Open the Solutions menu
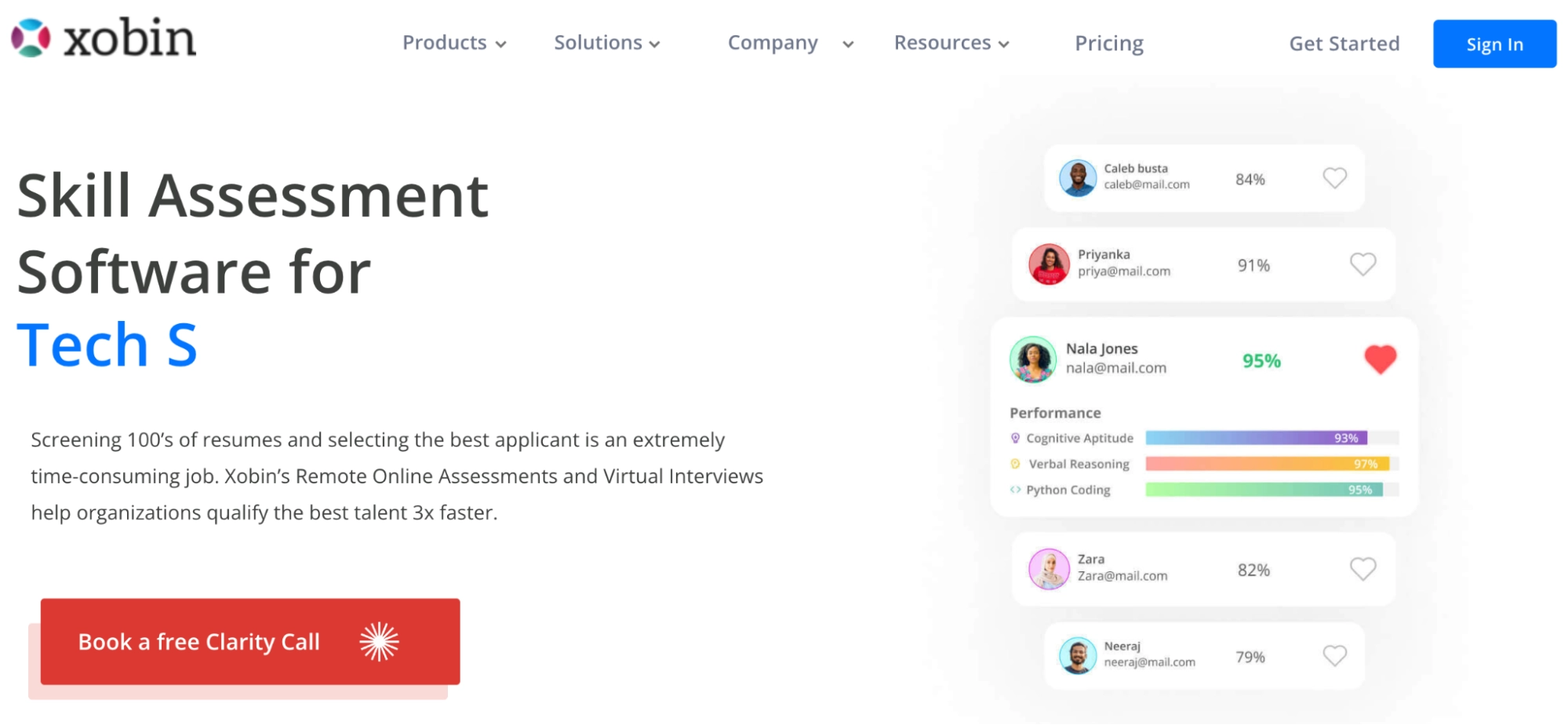The width and height of the screenshot is (1568, 725). click(x=598, y=43)
